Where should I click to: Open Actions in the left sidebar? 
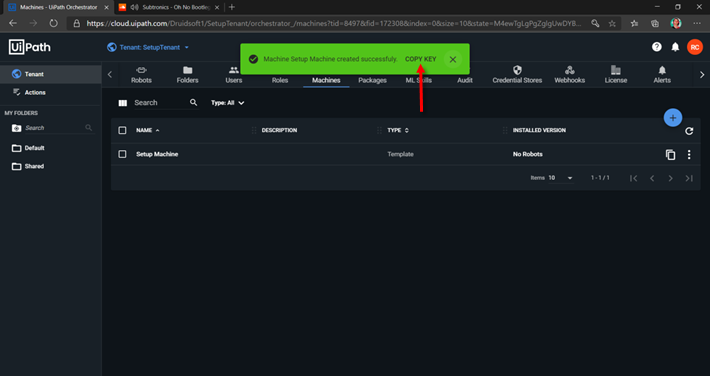tap(51, 92)
